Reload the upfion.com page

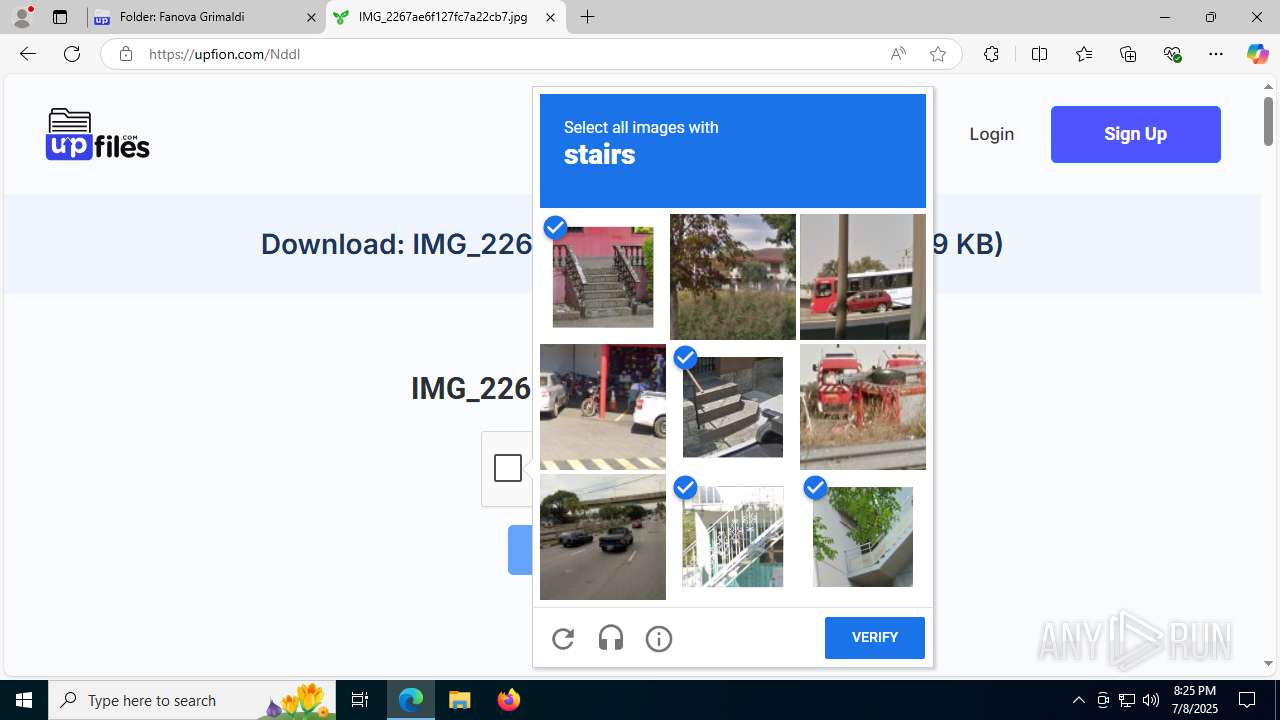[x=72, y=54]
